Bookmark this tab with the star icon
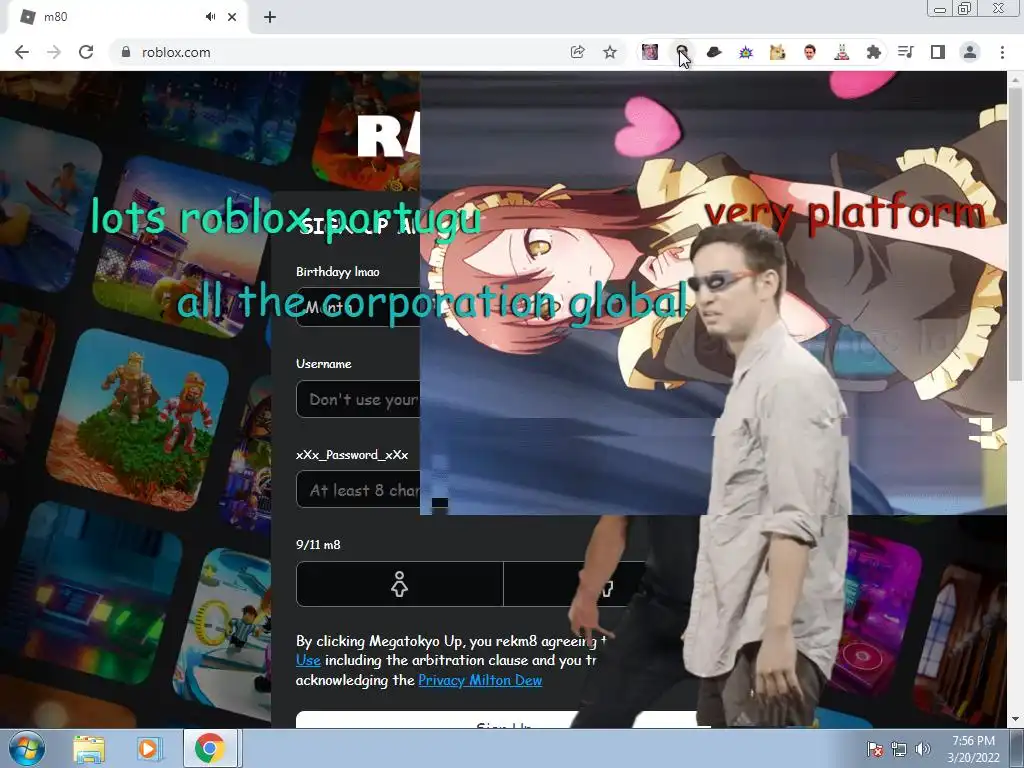This screenshot has height=768, width=1024. [x=609, y=52]
